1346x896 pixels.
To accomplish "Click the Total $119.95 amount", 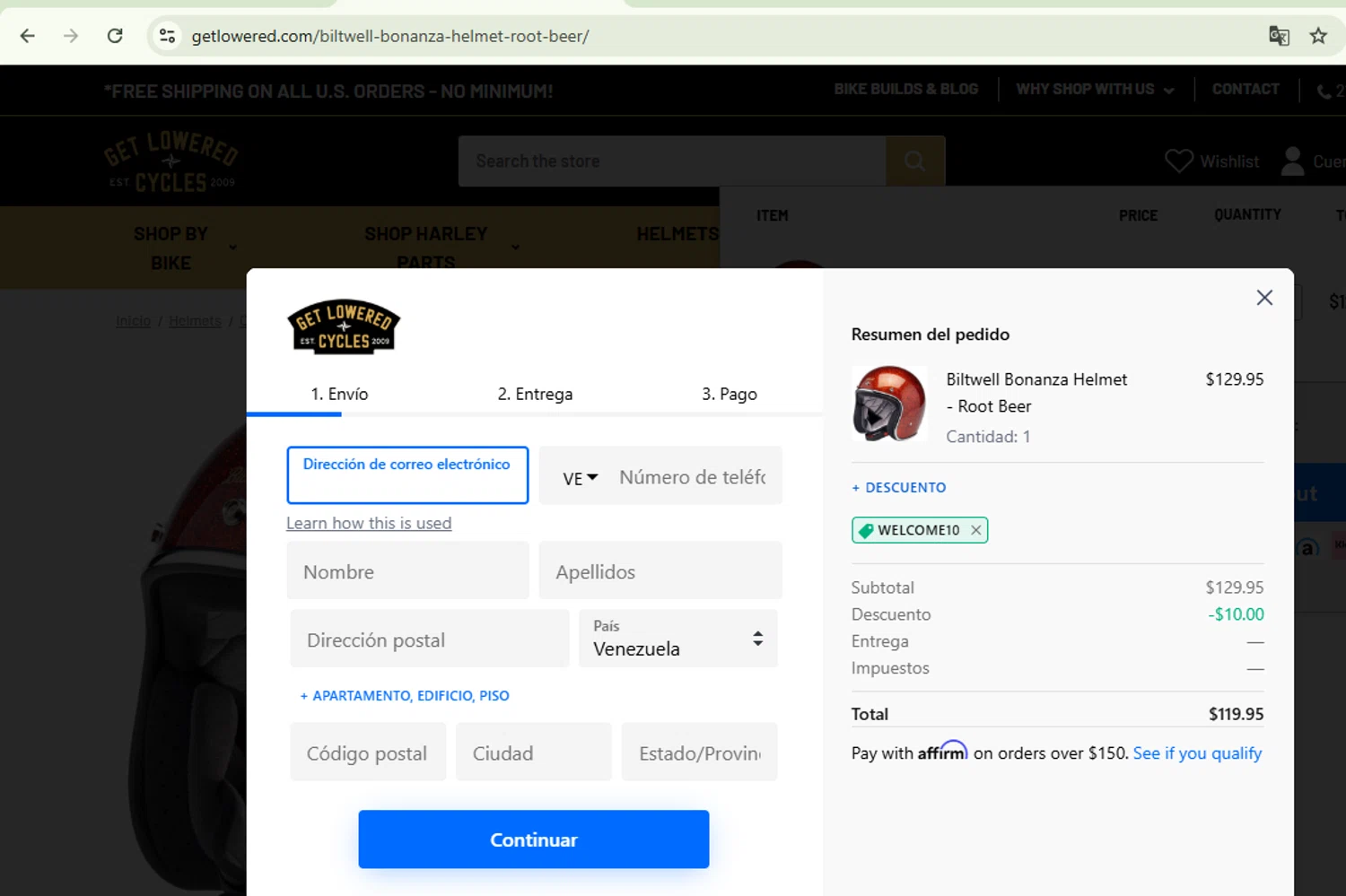I will tap(1236, 714).
